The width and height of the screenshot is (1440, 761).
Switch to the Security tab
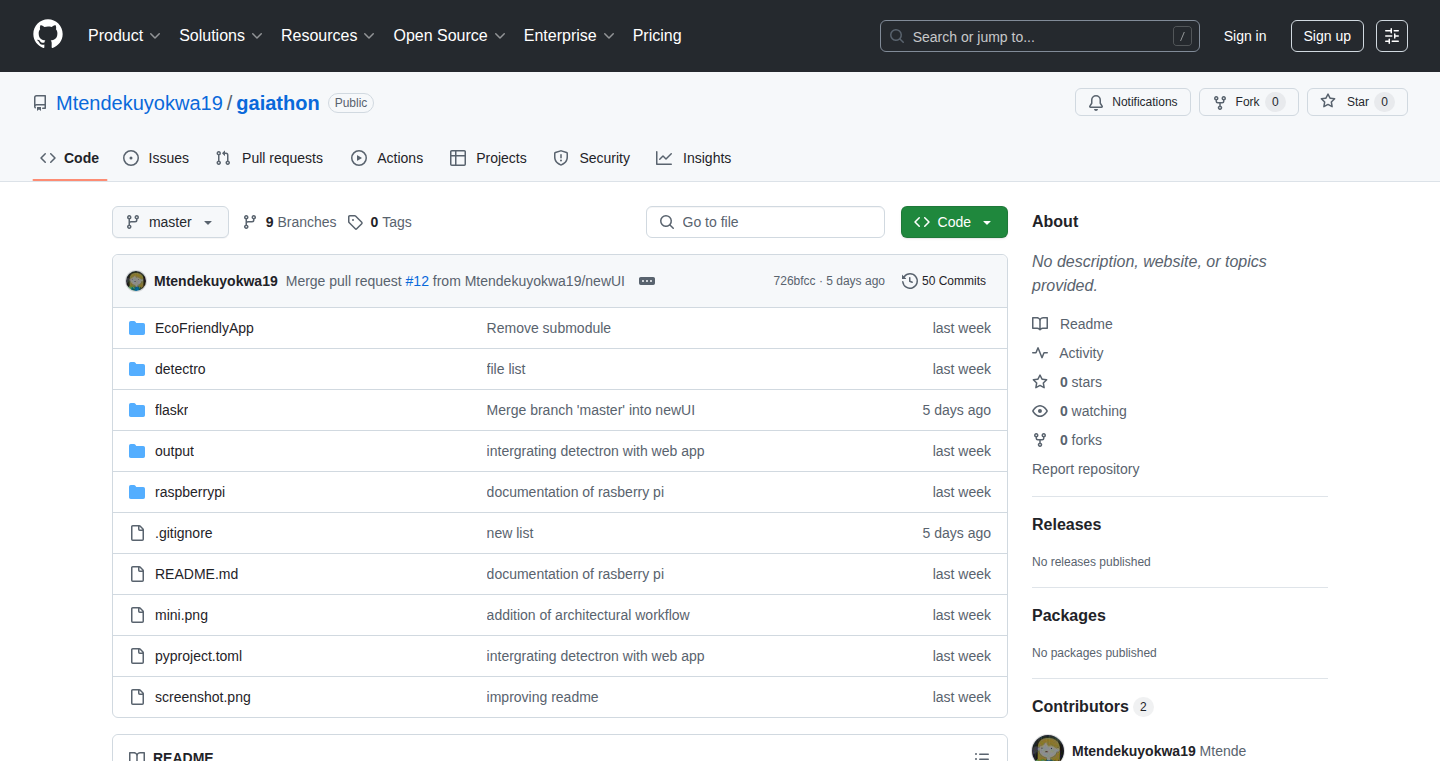click(x=591, y=158)
